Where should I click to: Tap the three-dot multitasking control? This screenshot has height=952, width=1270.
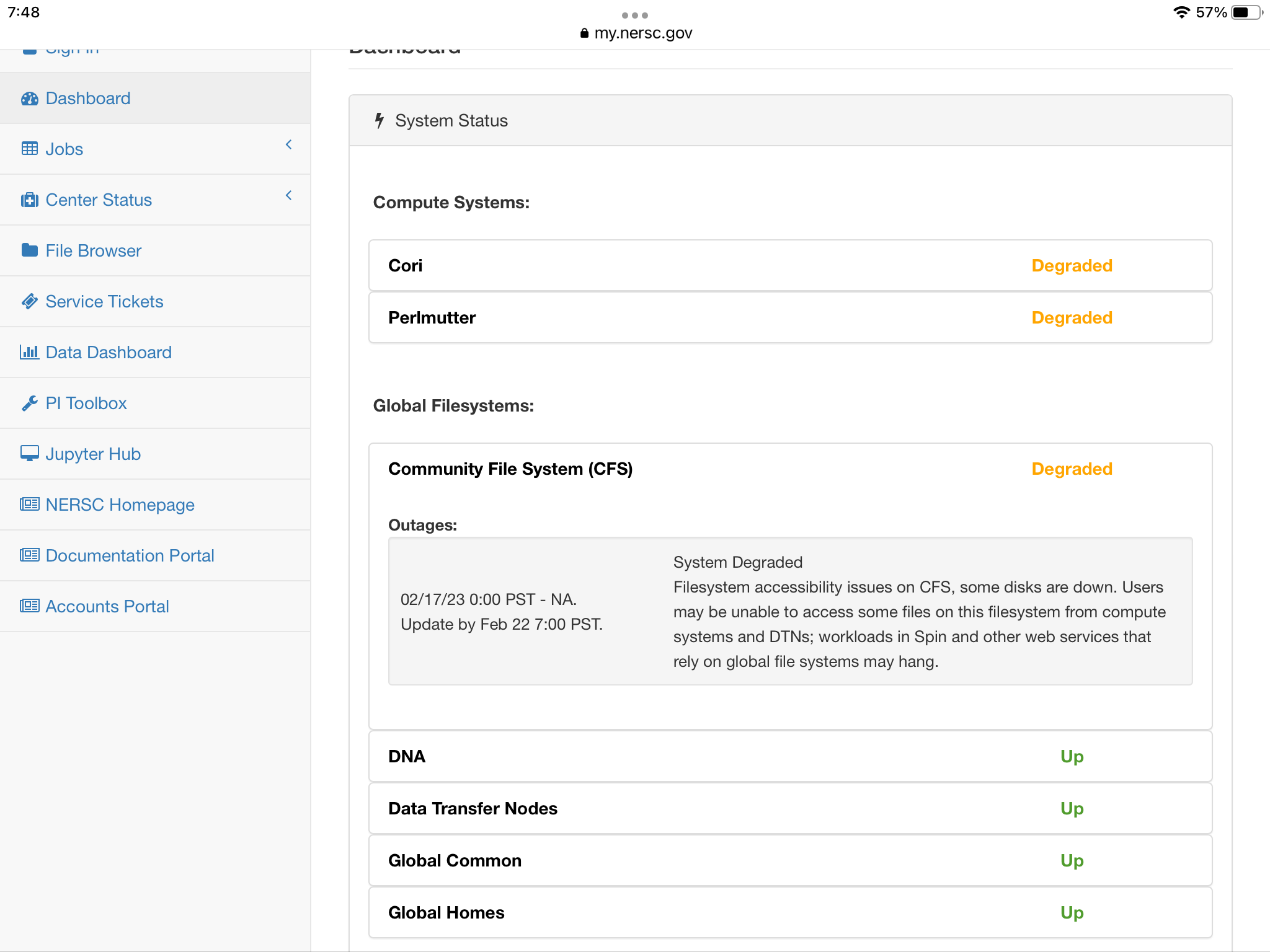point(634,15)
